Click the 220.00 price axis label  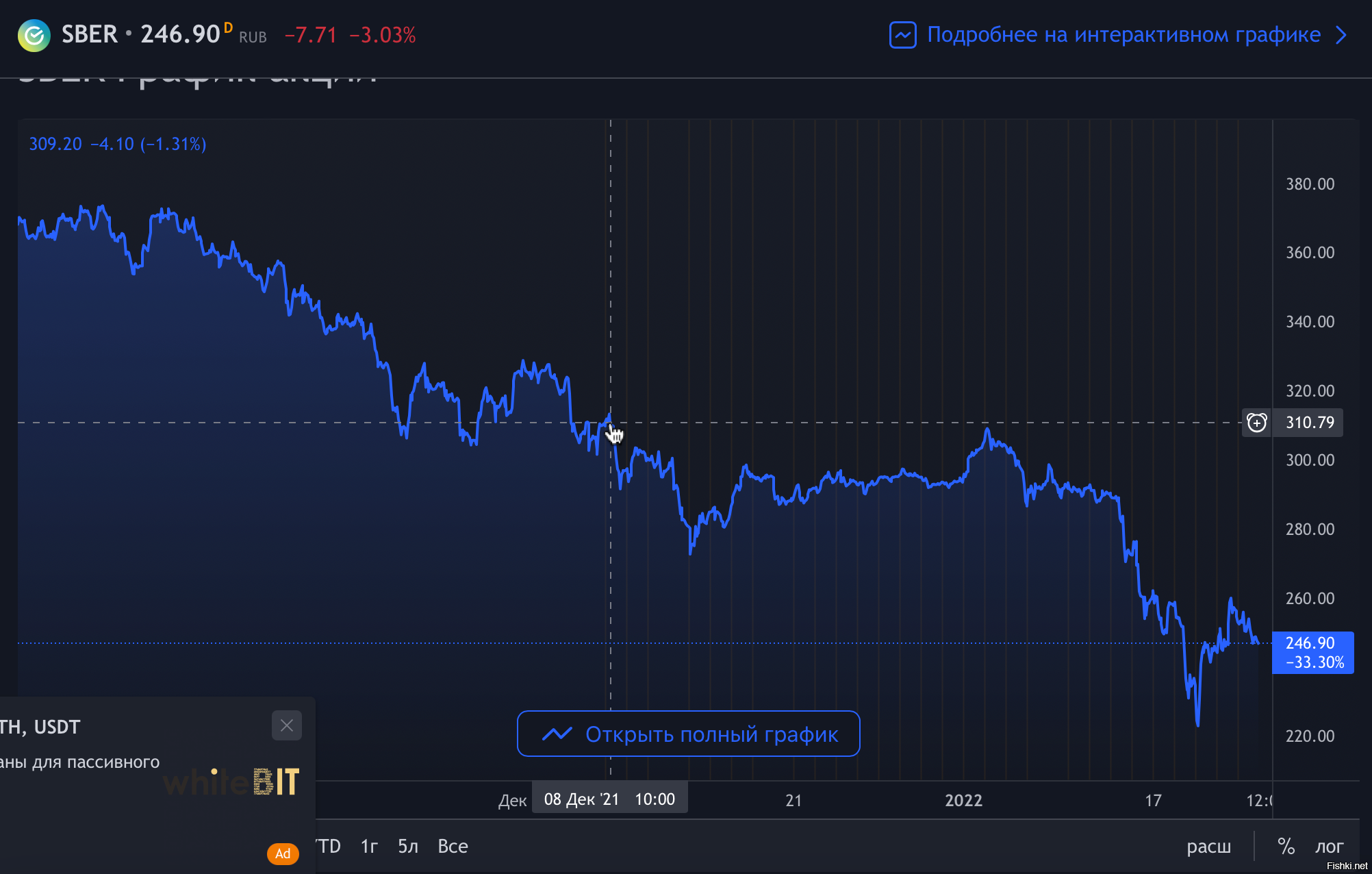point(1310,736)
